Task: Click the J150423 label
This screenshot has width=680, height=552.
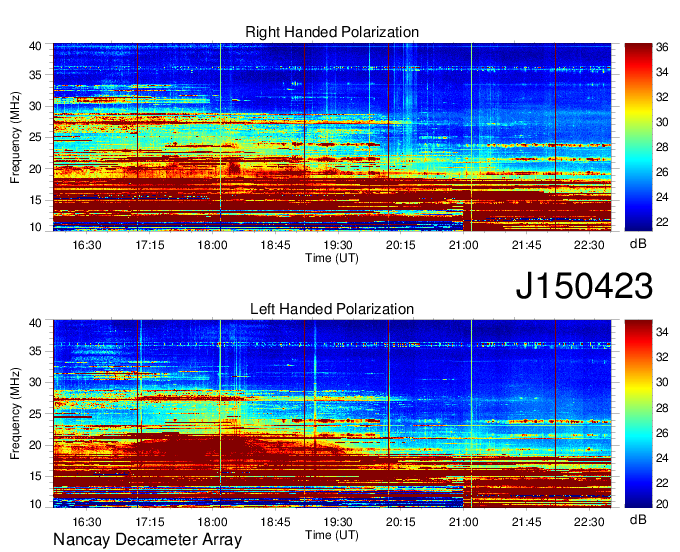Action: 584,286
